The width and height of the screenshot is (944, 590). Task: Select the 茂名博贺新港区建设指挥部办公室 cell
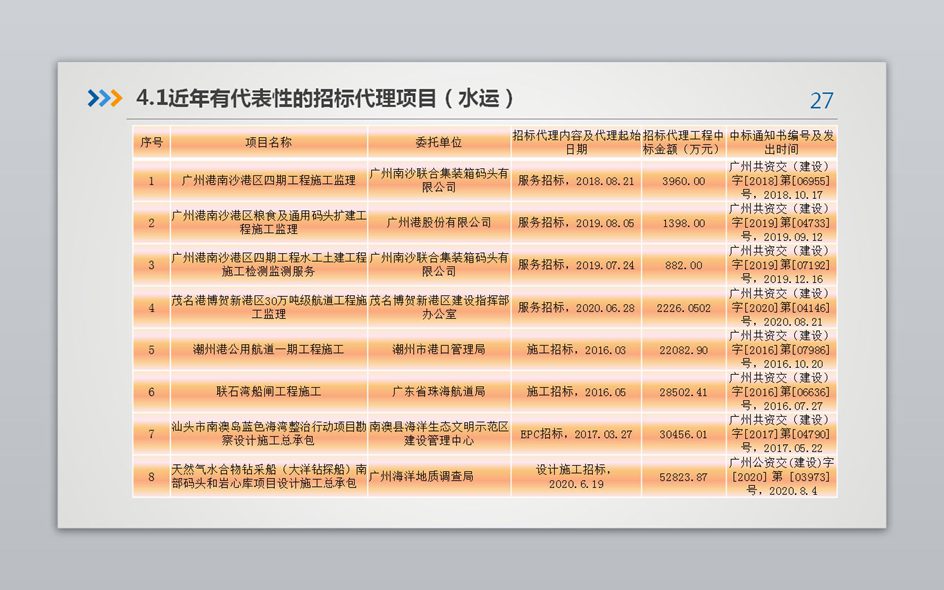pos(438,307)
